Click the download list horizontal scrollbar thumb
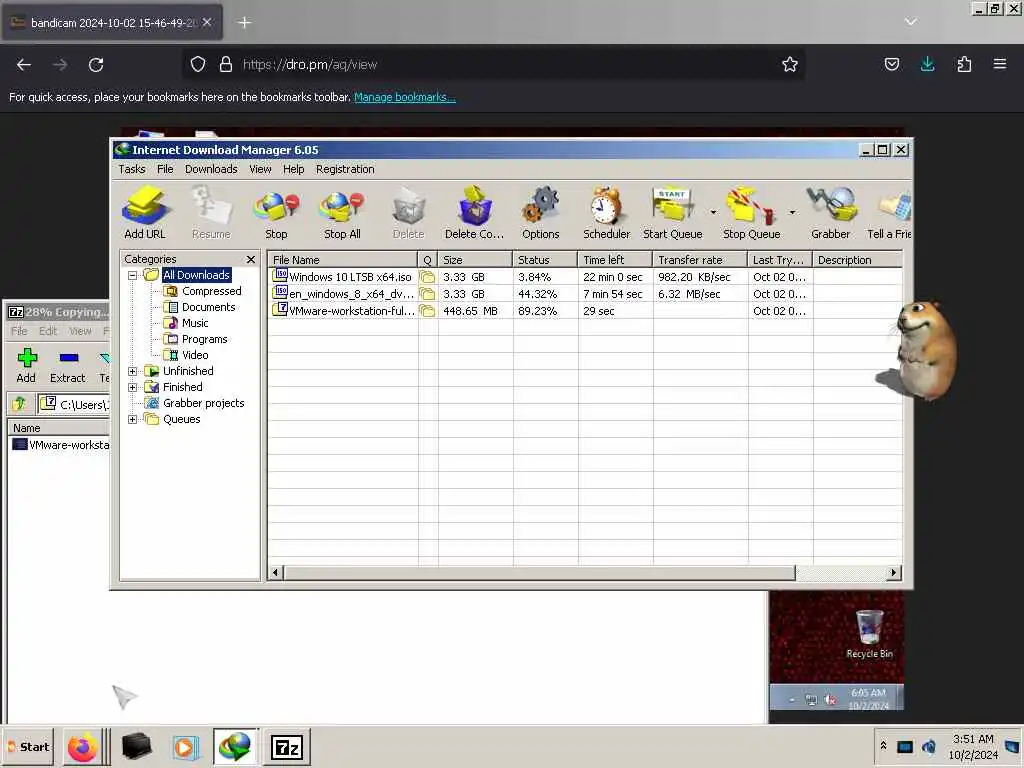Screen dimensions: 1024x768 539,573
